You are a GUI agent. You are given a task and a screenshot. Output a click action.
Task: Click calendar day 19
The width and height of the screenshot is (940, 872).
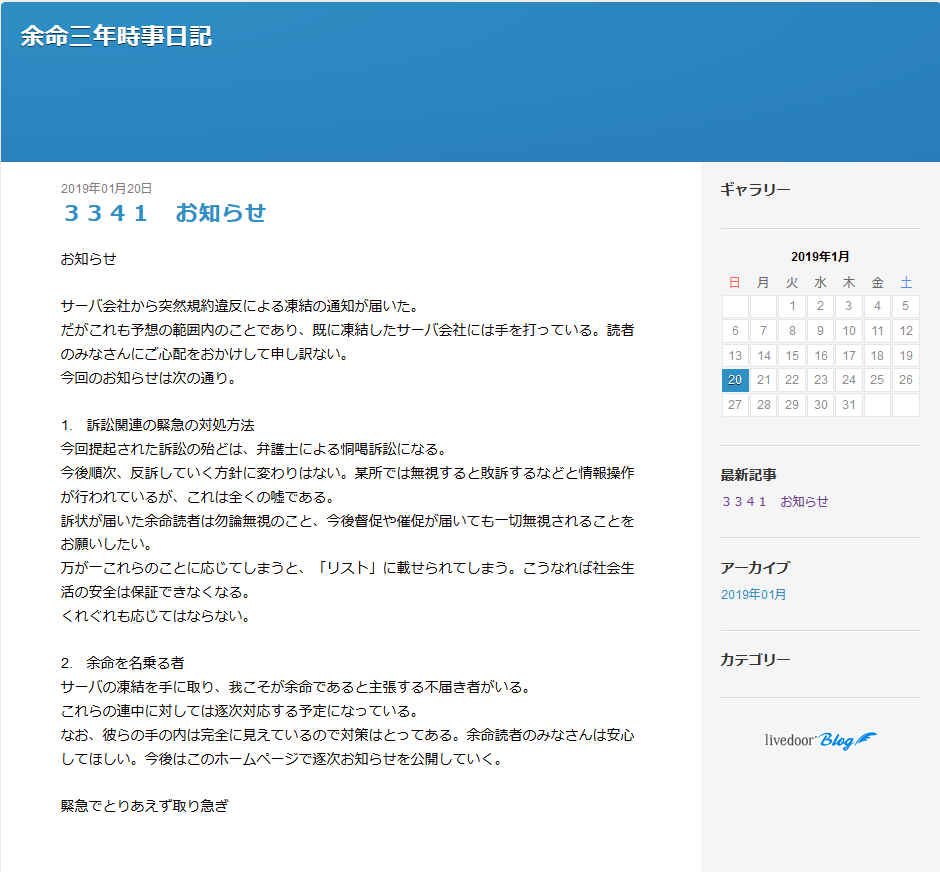point(906,356)
